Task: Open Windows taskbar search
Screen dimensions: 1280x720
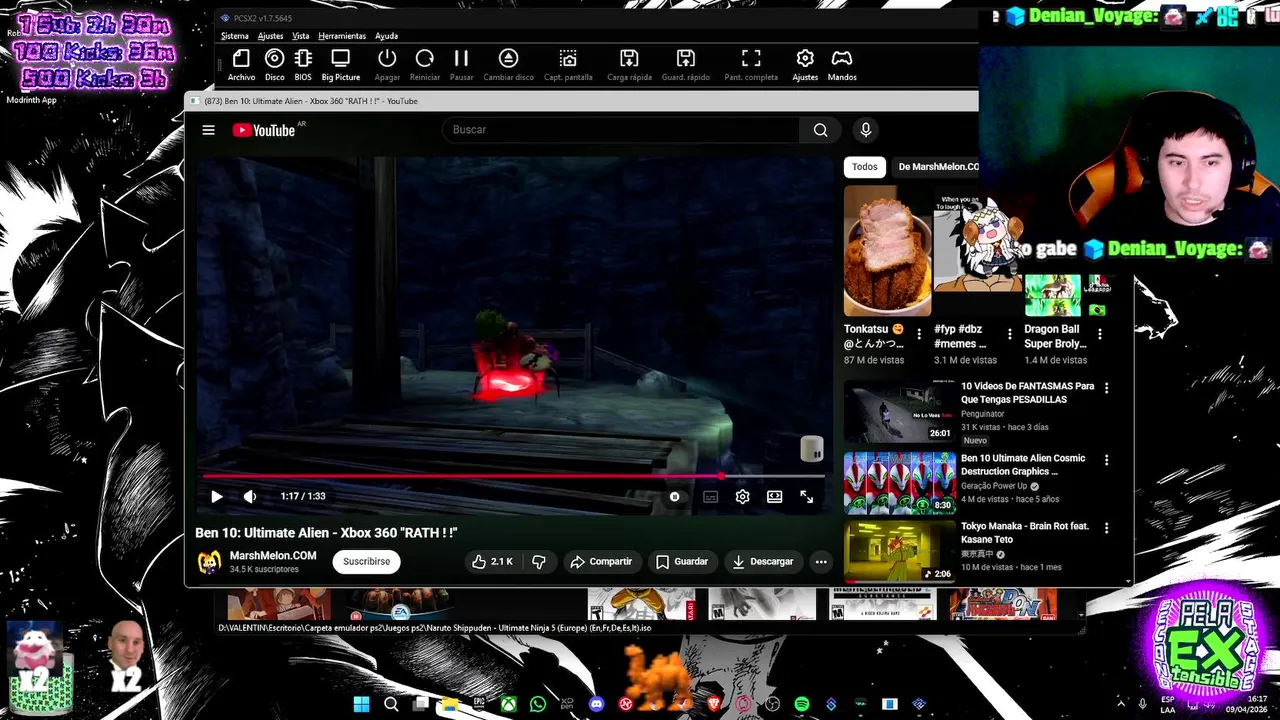Action: coord(391,704)
